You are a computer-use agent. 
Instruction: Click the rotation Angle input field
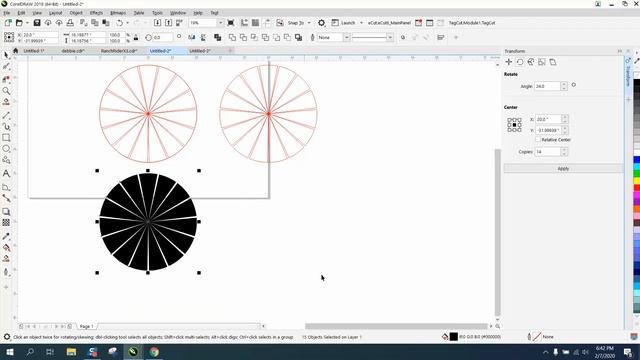pos(547,86)
